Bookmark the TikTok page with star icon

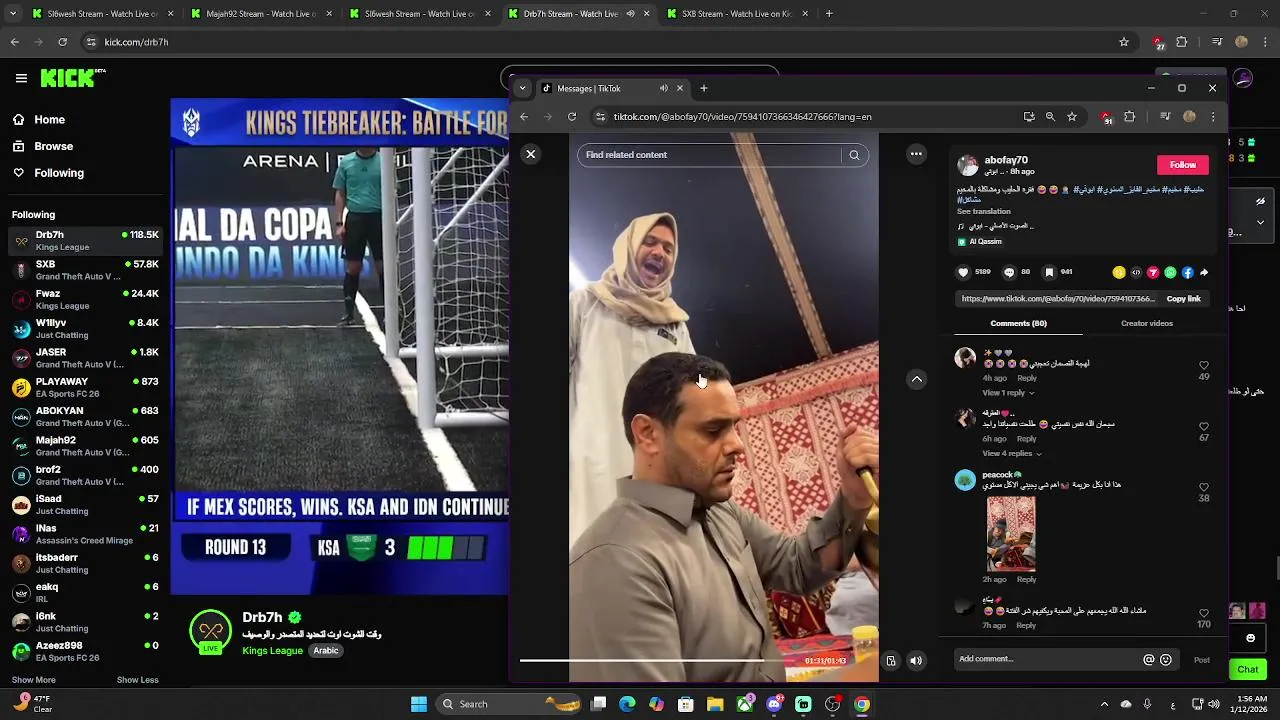(x=1072, y=117)
